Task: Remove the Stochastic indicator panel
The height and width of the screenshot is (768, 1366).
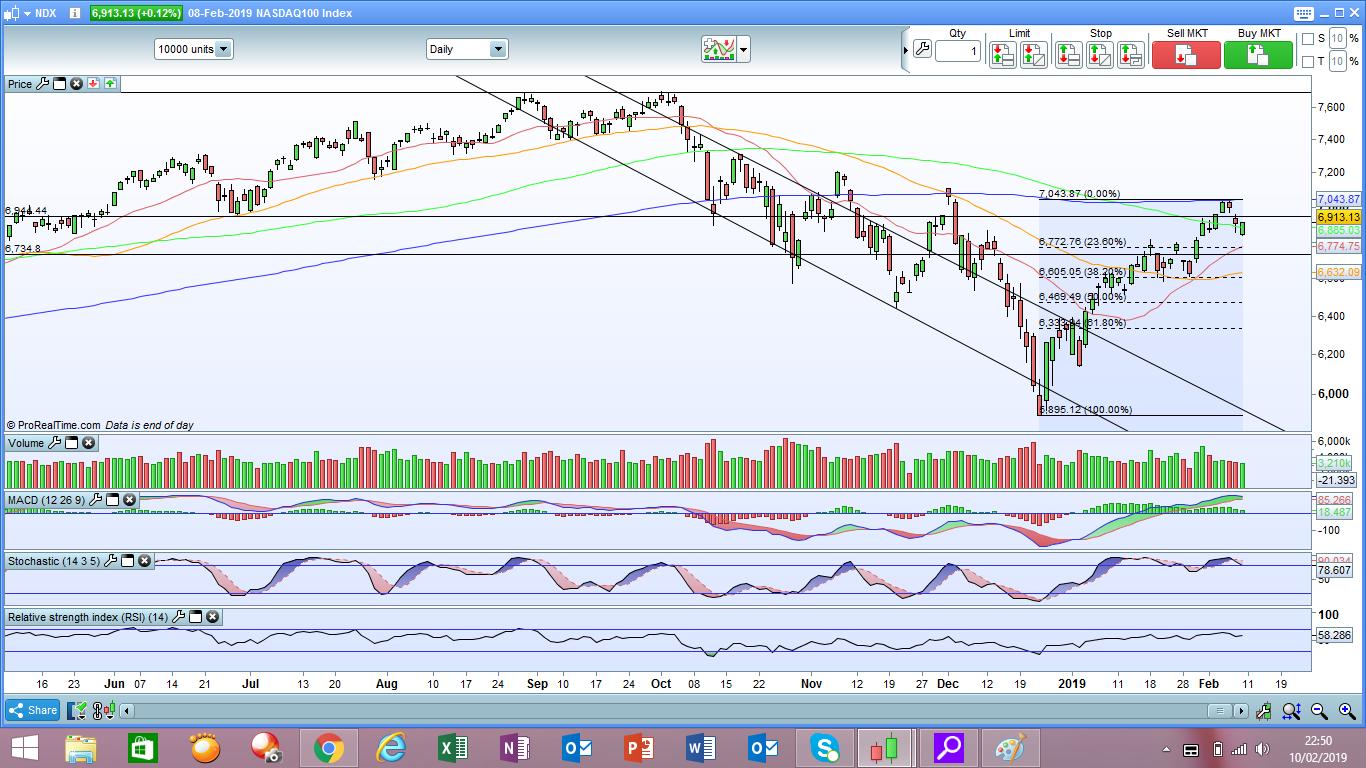Action: click(145, 561)
